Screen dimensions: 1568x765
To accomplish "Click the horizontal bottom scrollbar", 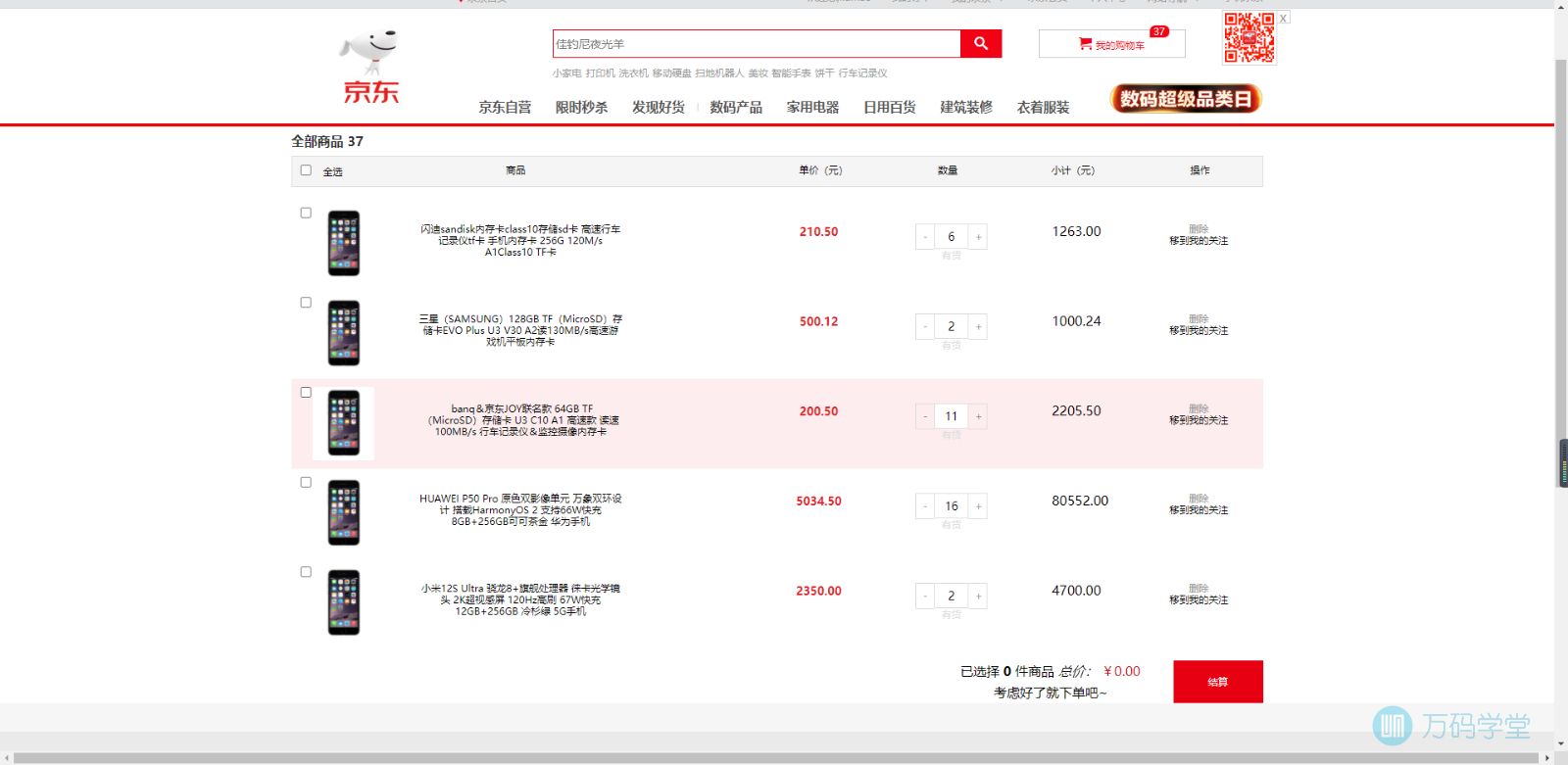I will coord(777,758).
